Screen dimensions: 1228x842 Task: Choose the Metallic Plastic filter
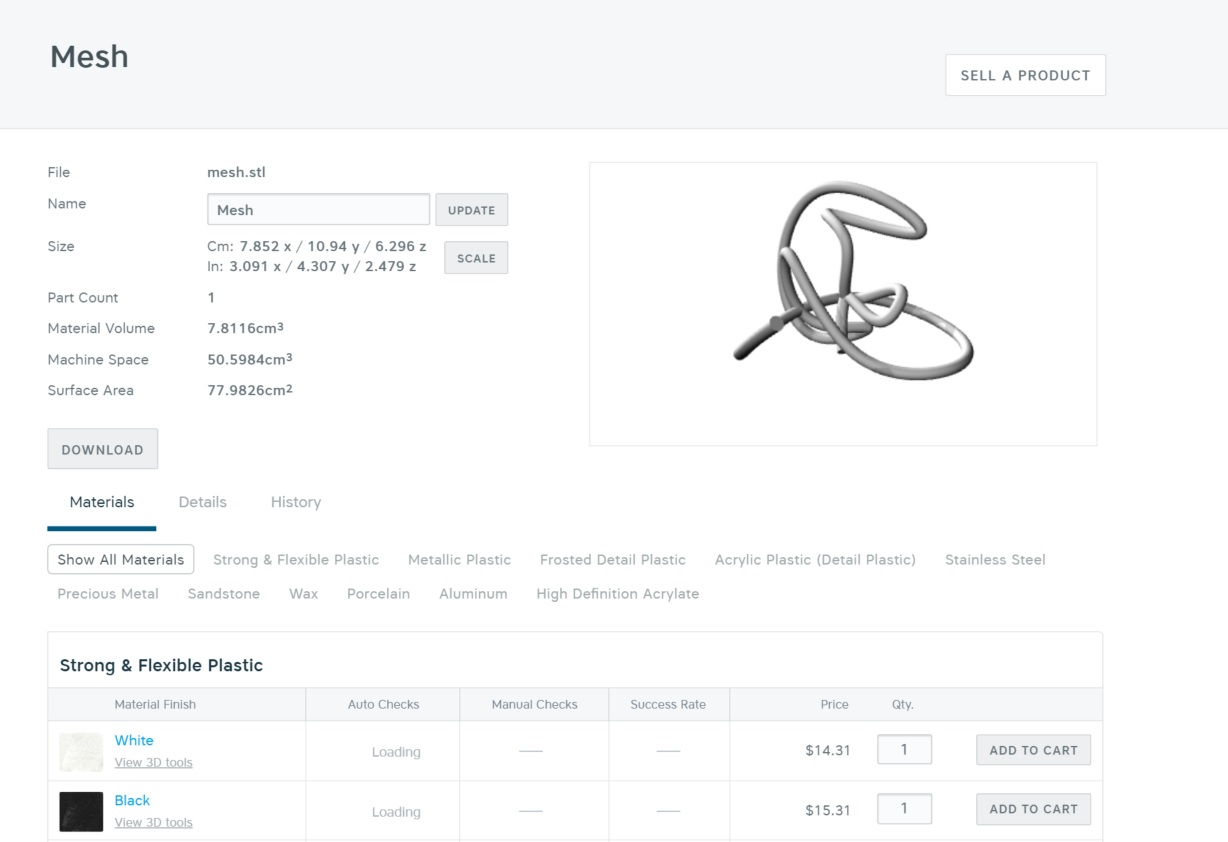[459, 560]
